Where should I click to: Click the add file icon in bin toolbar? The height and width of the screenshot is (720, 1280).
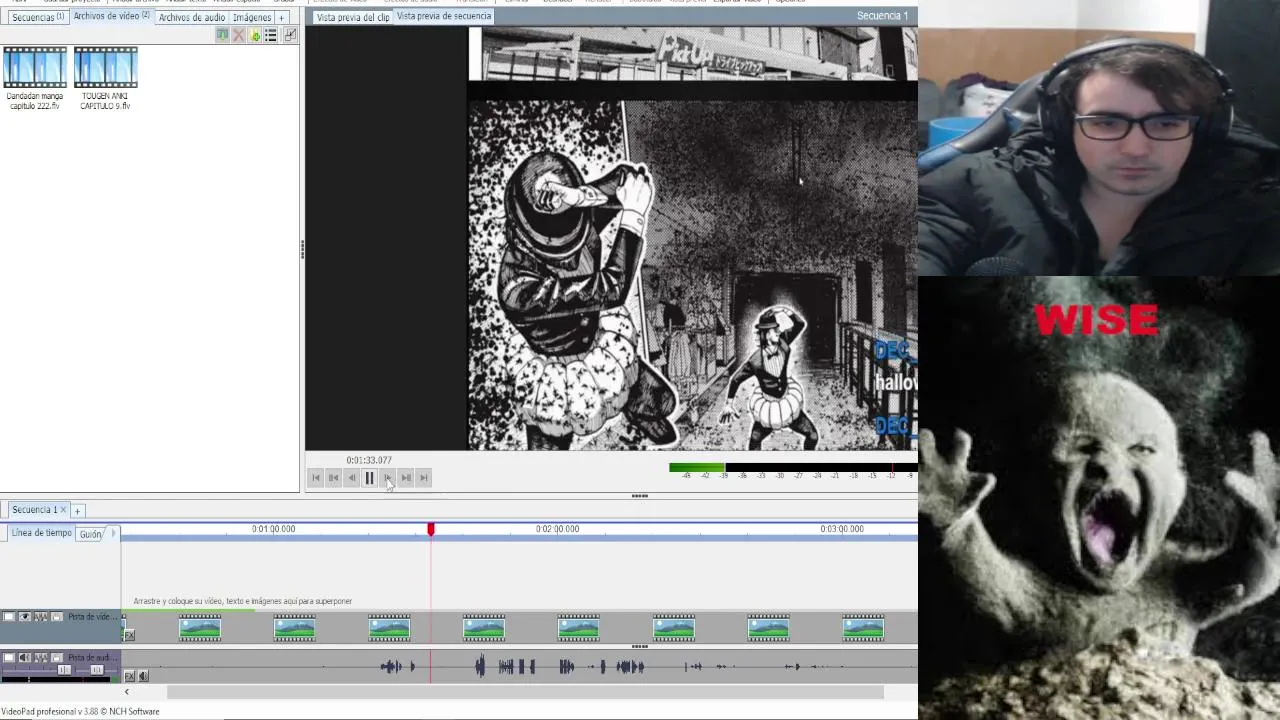point(255,35)
